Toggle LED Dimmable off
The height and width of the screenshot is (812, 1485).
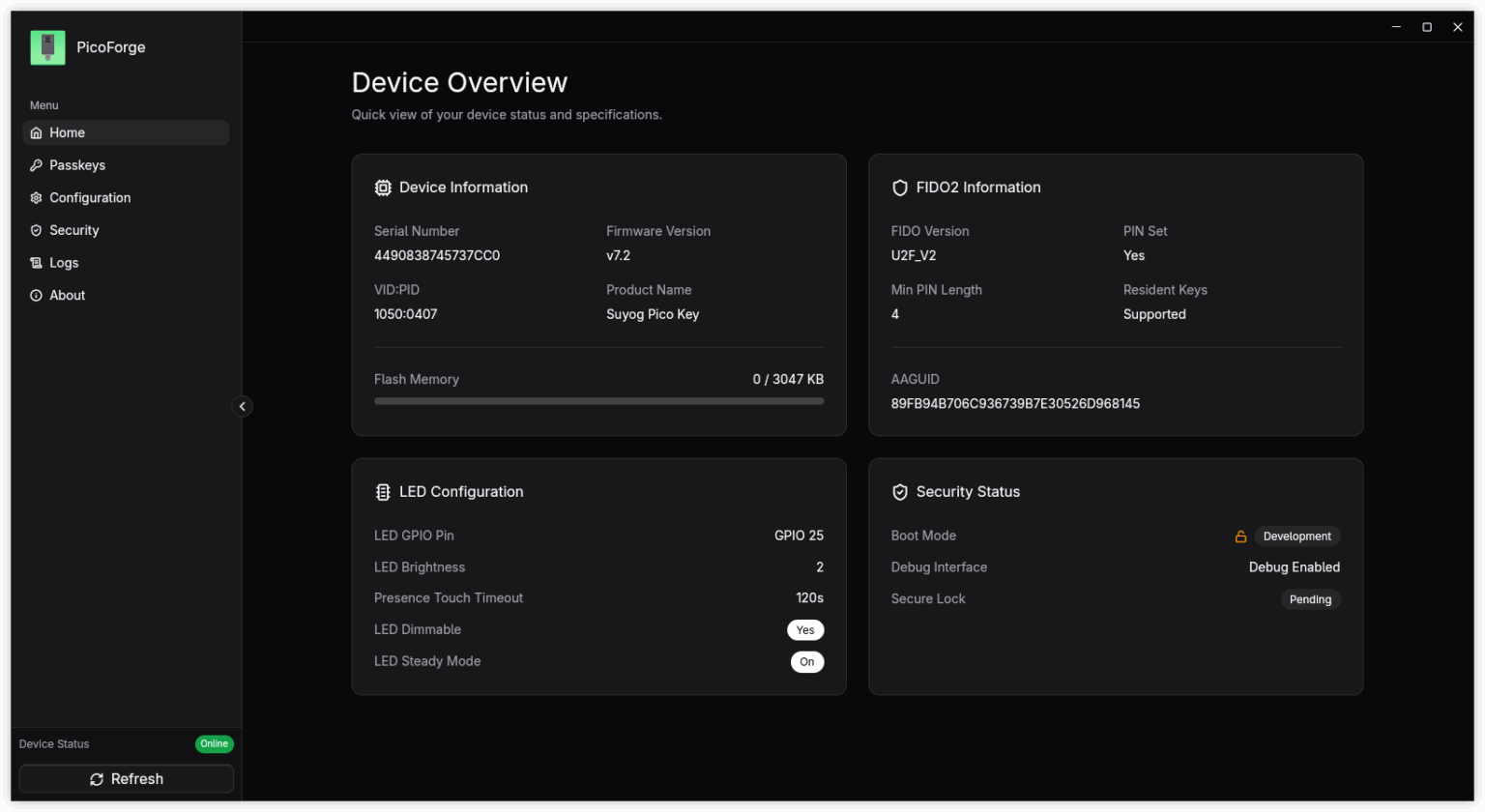click(x=805, y=629)
